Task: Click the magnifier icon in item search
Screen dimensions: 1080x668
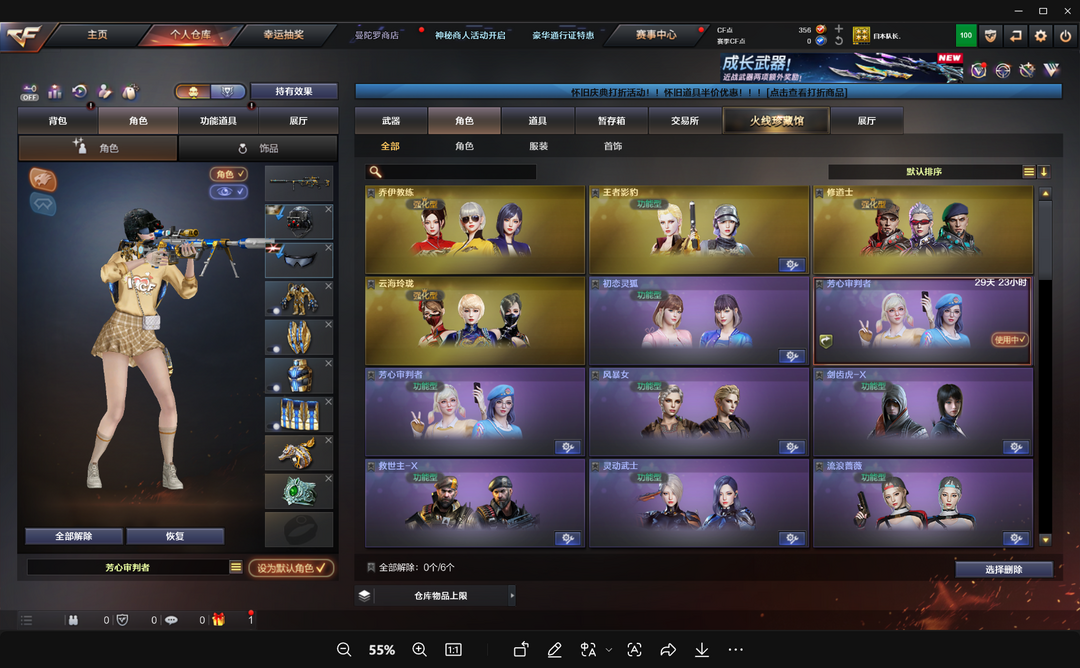Action: [375, 172]
